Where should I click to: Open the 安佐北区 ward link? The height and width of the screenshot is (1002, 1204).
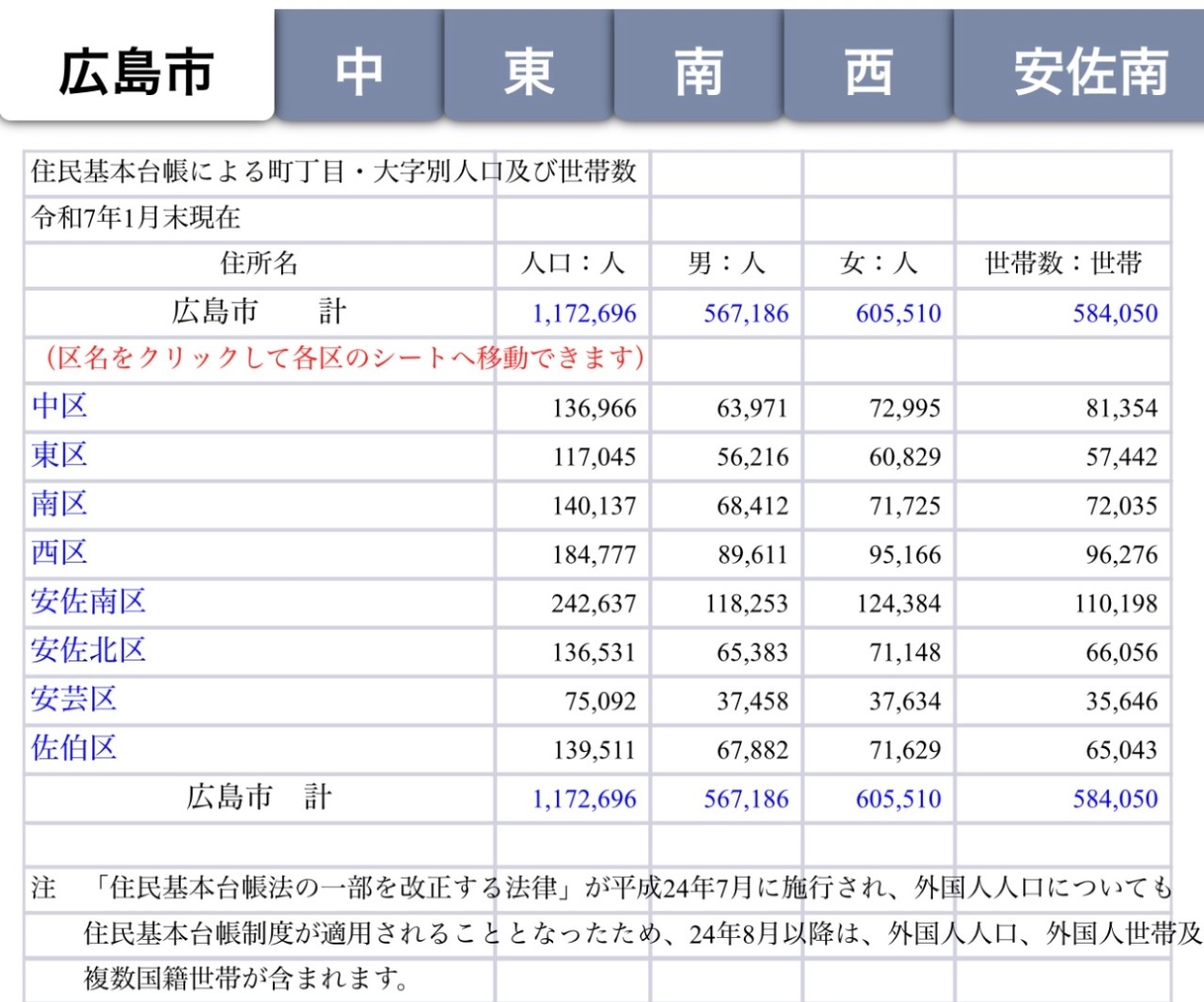[x=88, y=651]
